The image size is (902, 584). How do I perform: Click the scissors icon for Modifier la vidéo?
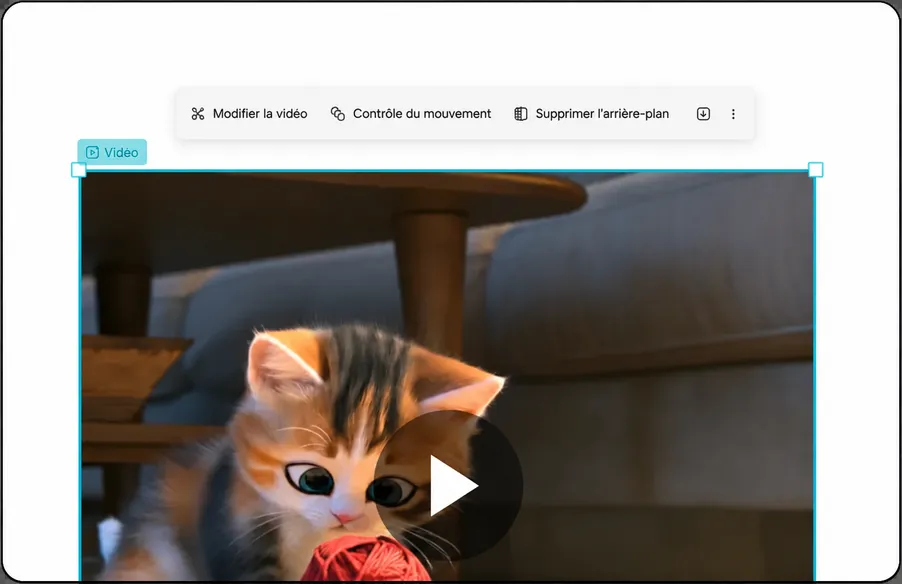(x=198, y=114)
